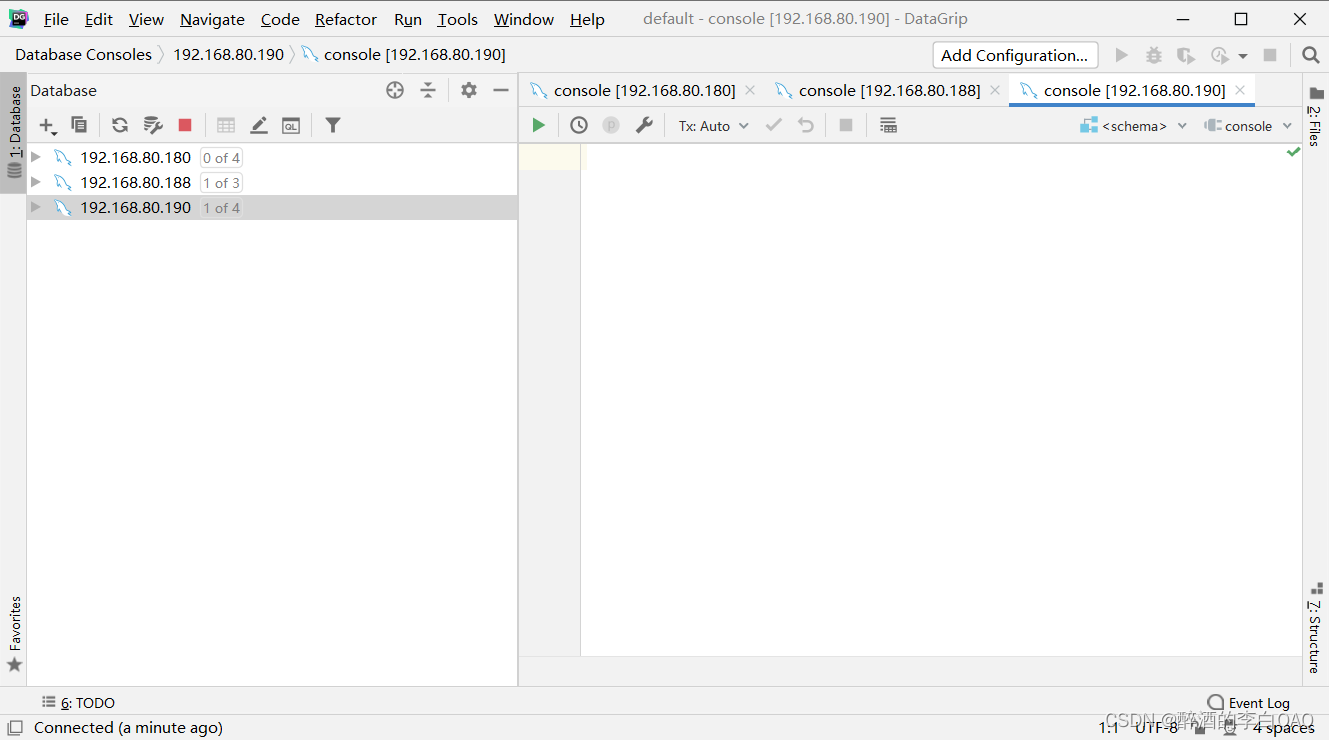Refresh the database connections with sync icon
The image size is (1329, 740).
pos(119,125)
